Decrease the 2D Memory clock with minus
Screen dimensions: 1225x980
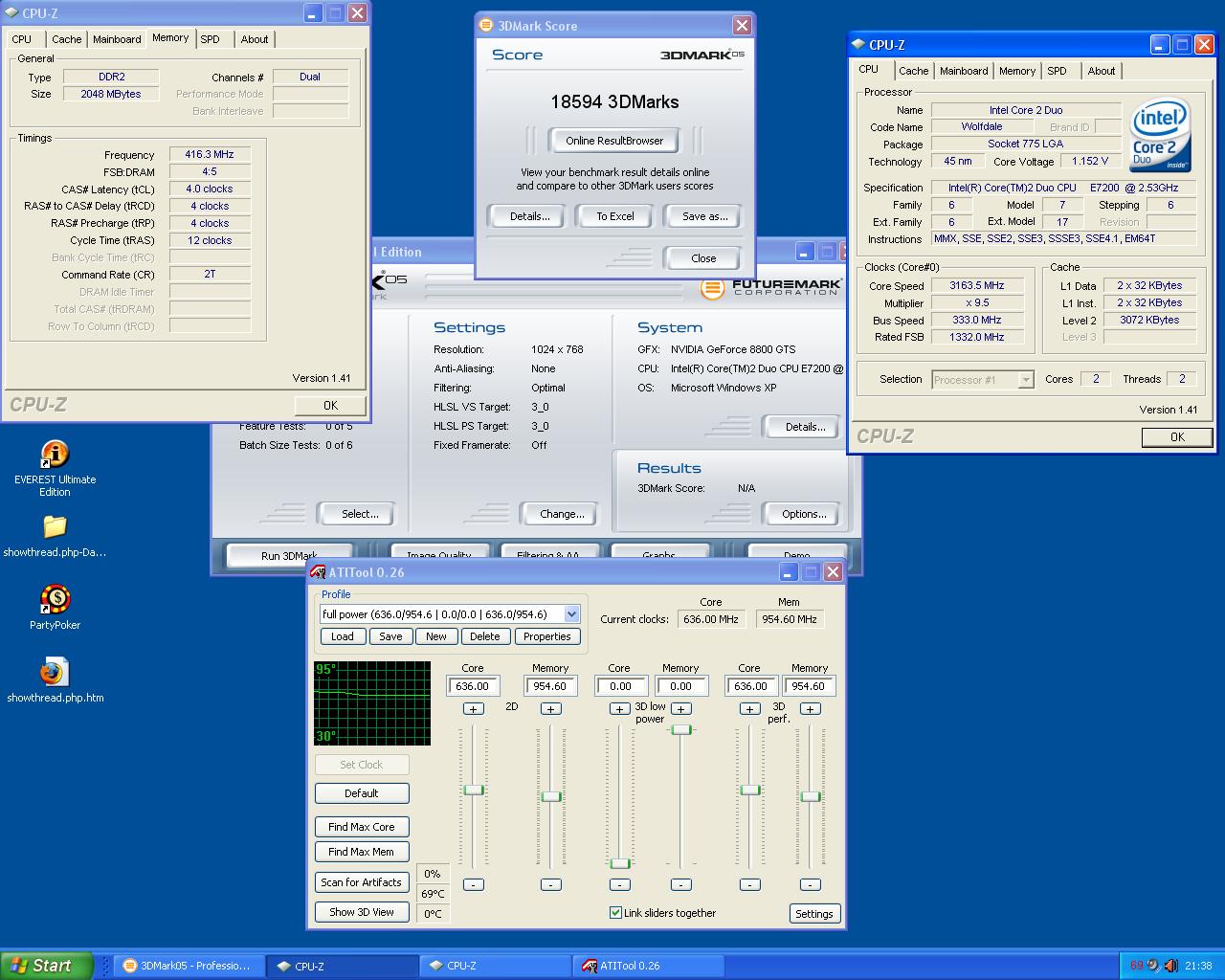pyautogui.click(x=550, y=884)
